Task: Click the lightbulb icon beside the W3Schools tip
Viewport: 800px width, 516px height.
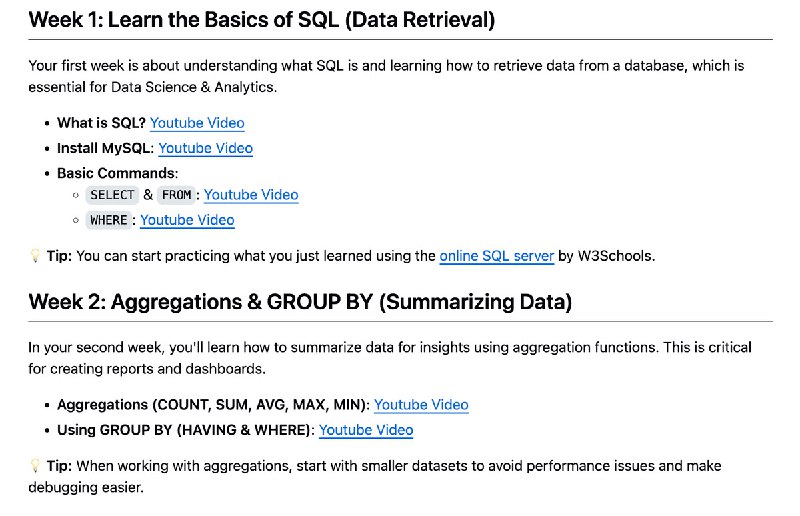Action: tap(35, 256)
